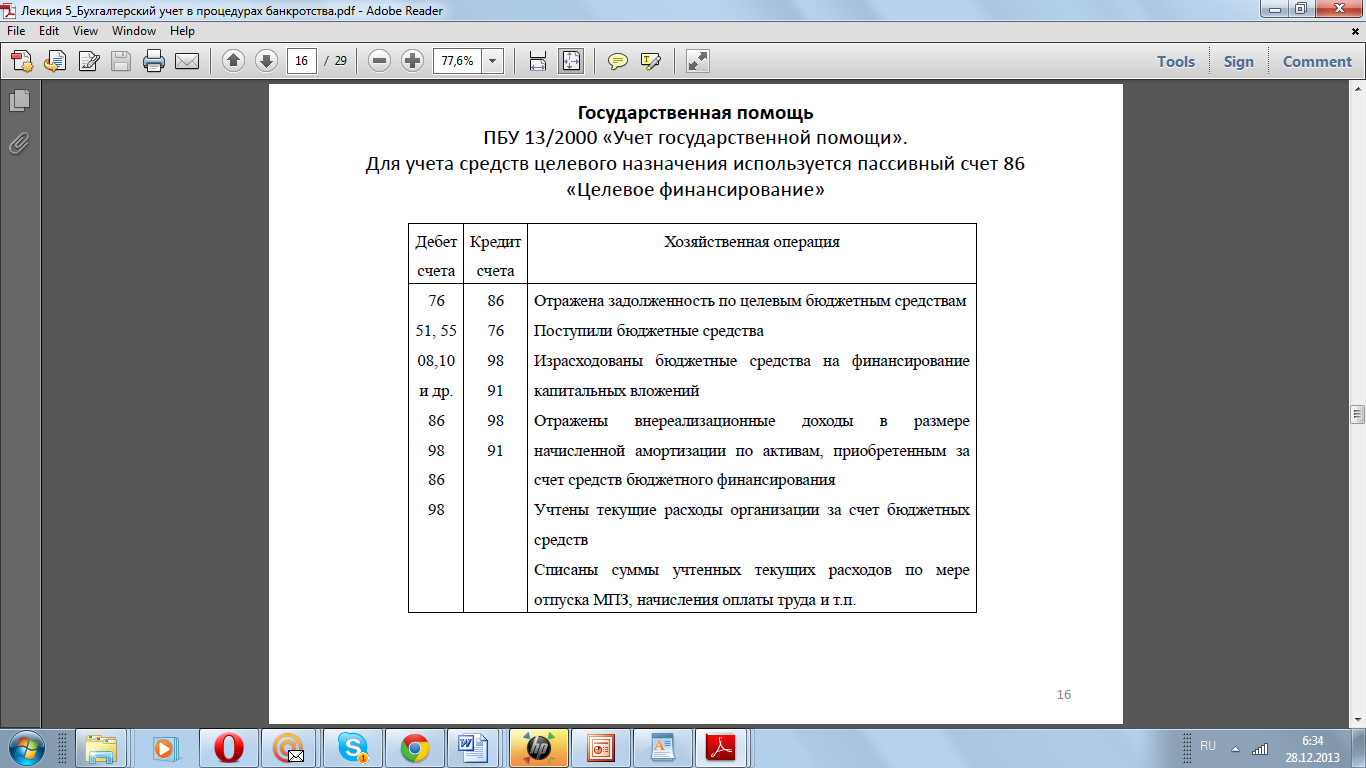
Task: Open the Window menu
Action: [134, 31]
